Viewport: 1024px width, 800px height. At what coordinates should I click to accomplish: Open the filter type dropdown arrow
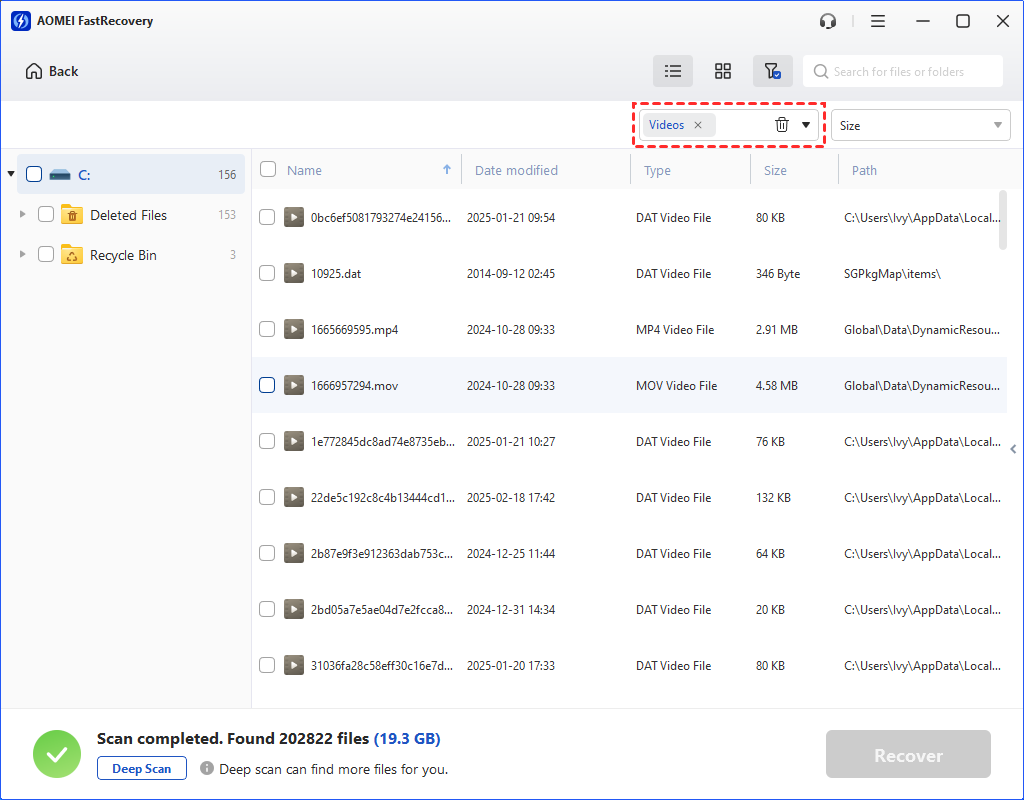(806, 125)
